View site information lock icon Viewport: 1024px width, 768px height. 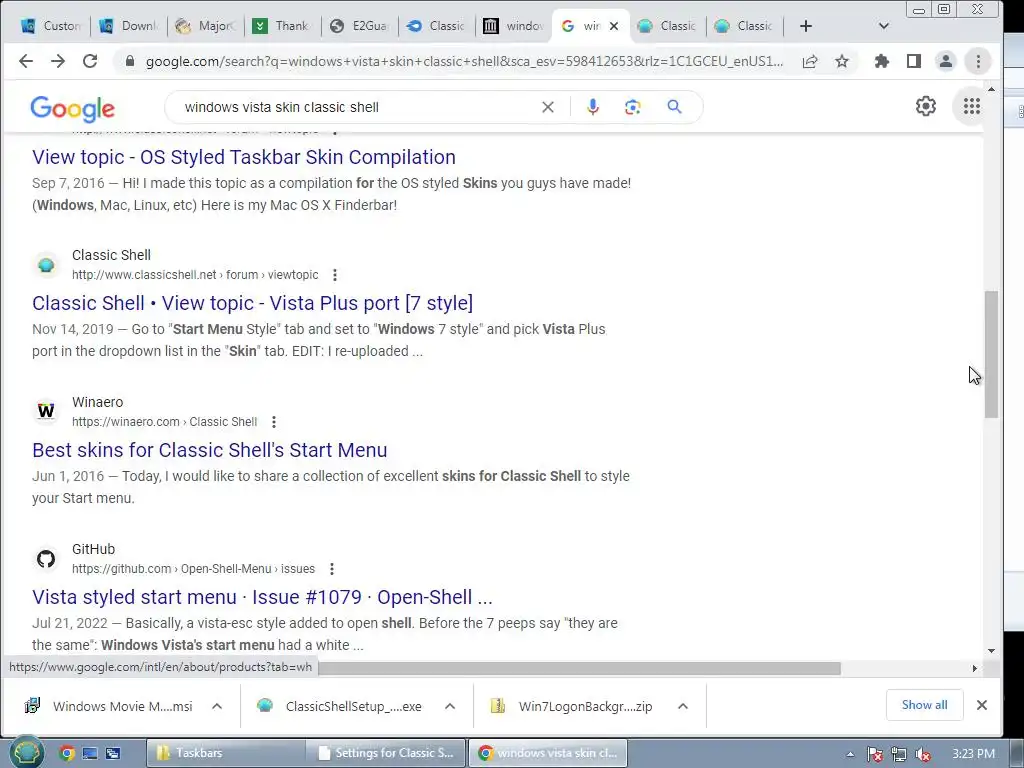point(129,61)
